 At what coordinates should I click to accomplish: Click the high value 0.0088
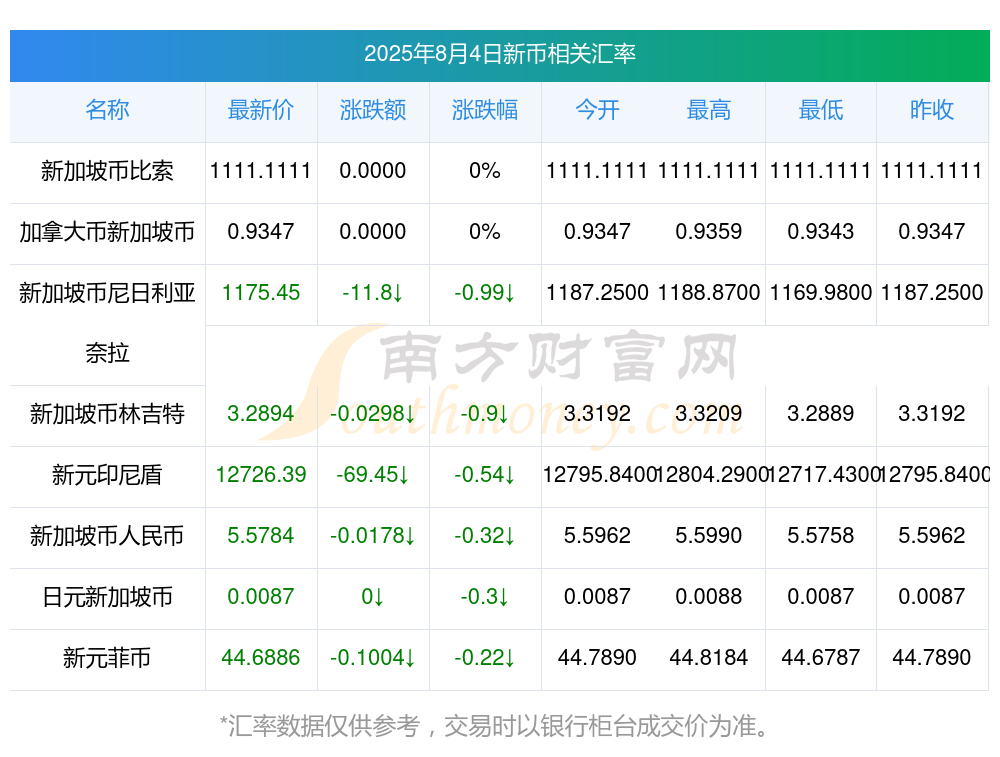[x=709, y=597]
